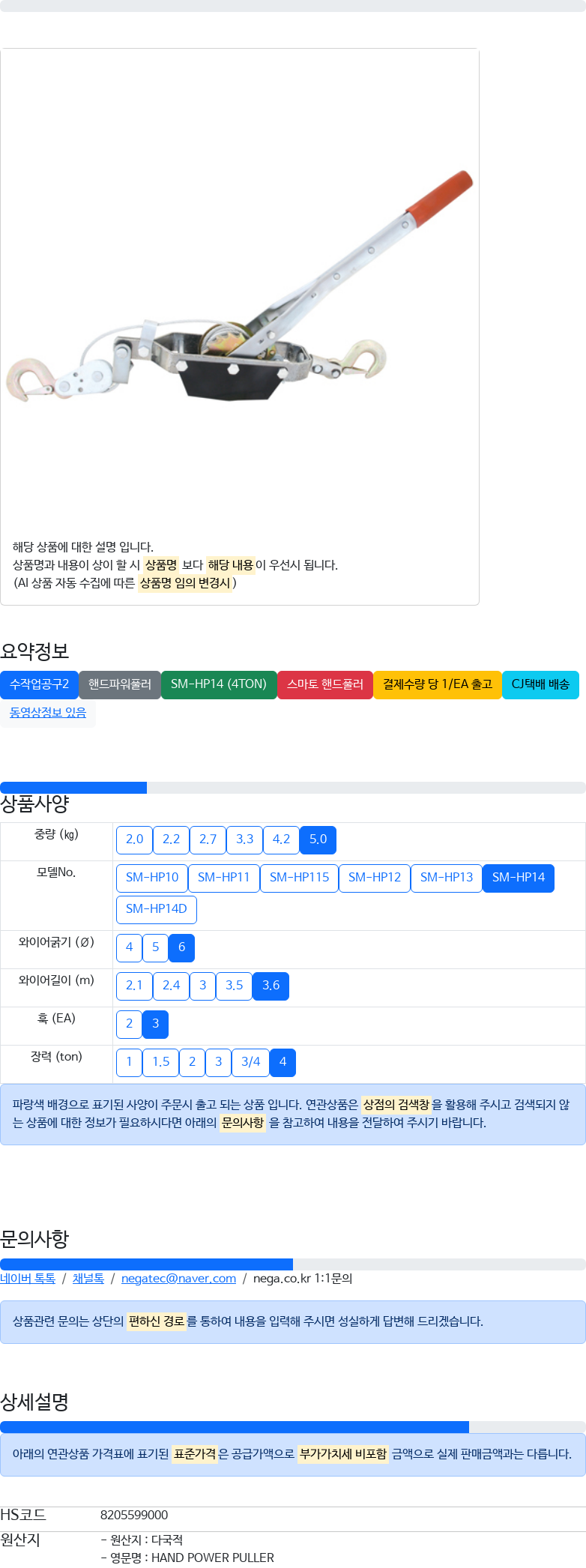Select hook quantity 2
Viewport: 586px width, 1568px height.
click(129, 1024)
